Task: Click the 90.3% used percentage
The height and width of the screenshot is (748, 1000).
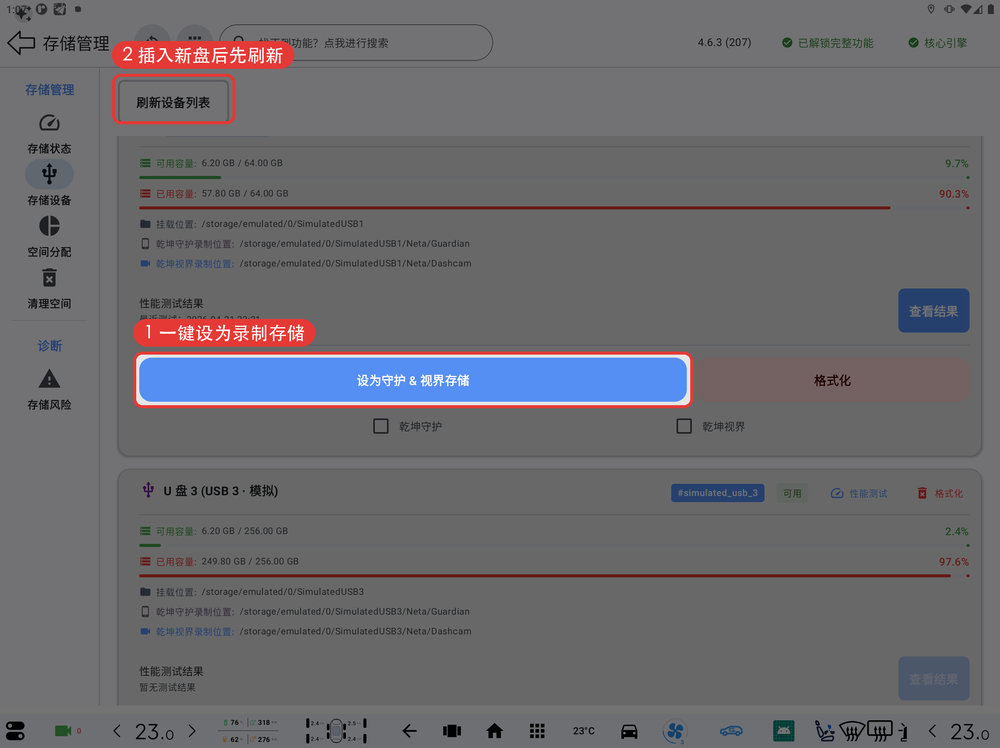Action: (x=953, y=194)
